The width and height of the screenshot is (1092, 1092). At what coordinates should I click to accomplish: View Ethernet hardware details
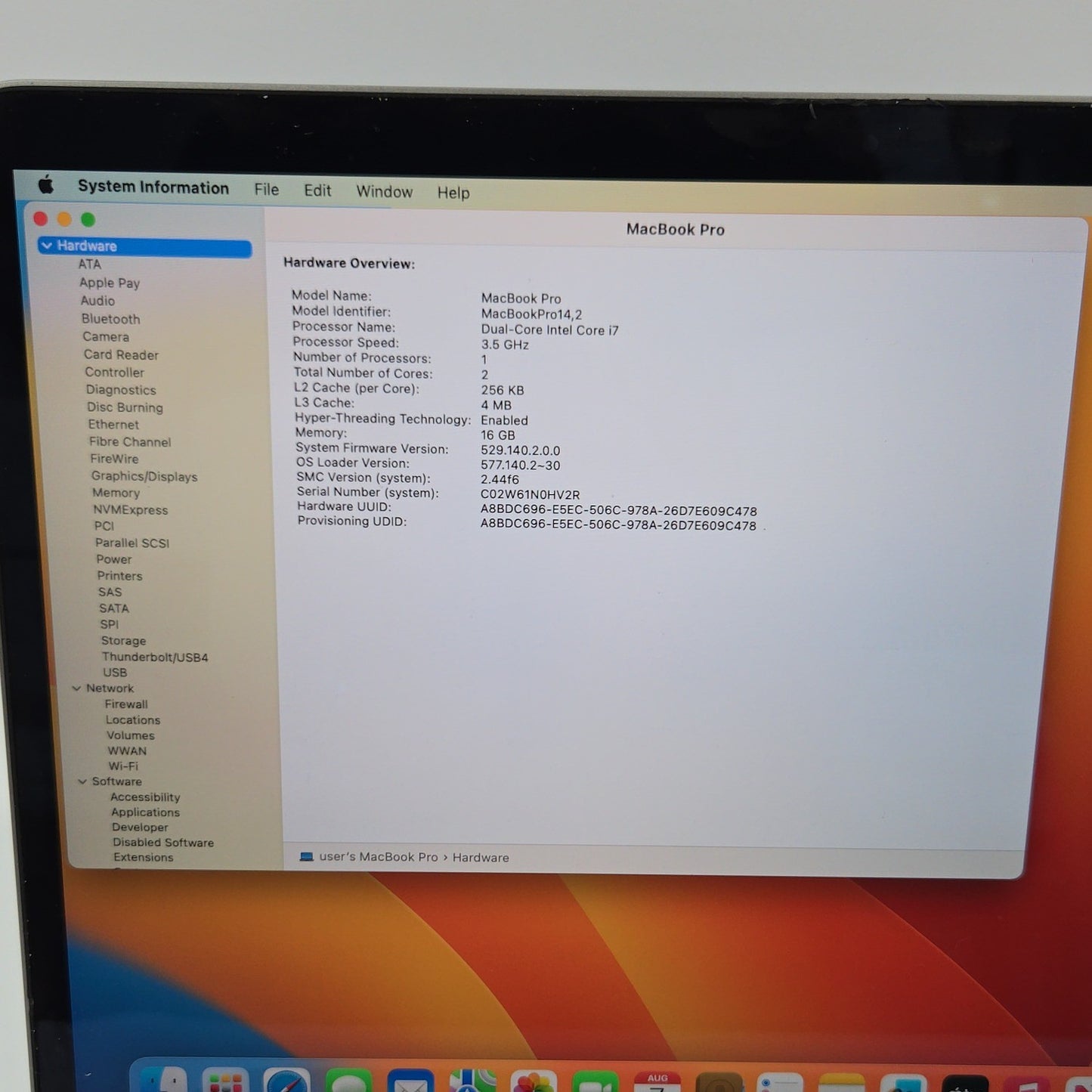click(113, 425)
